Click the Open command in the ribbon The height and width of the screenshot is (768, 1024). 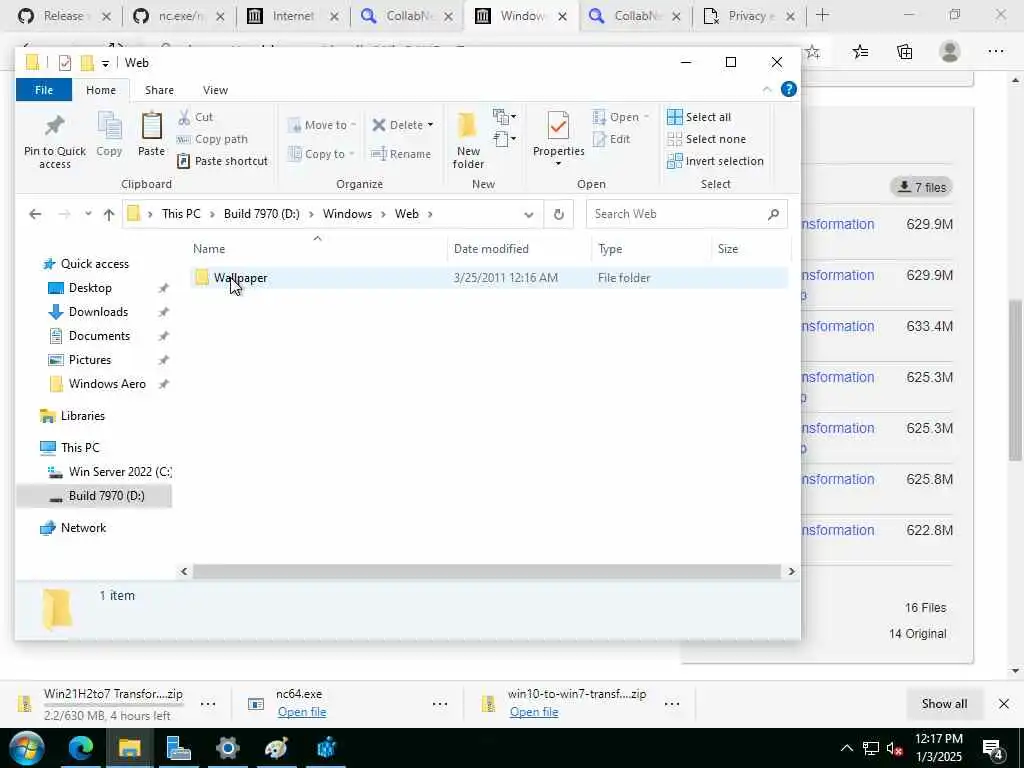click(x=616, y=117)
